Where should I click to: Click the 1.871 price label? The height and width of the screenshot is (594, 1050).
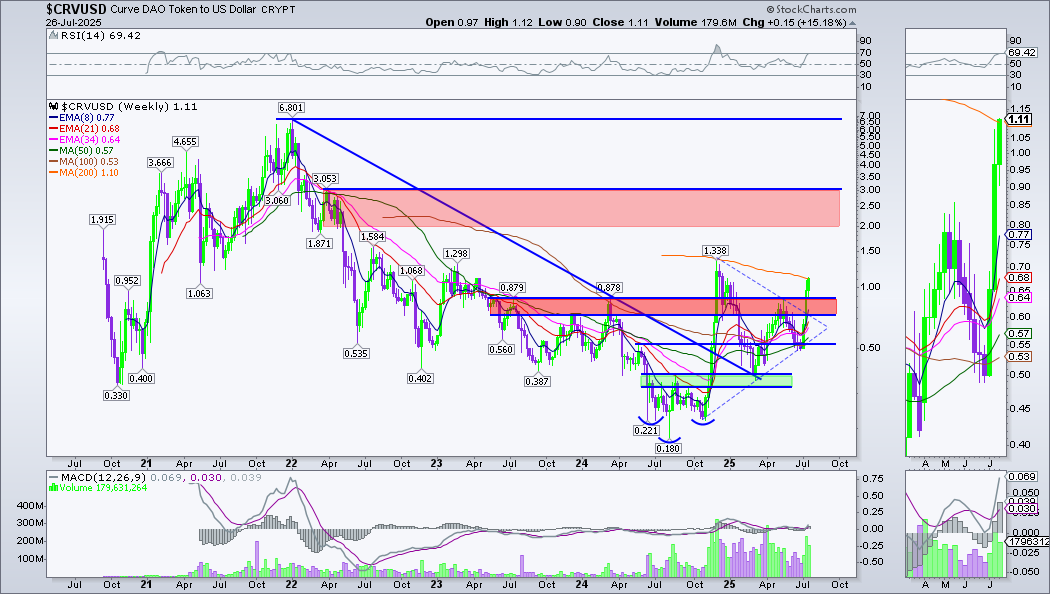tap(319, 244)
